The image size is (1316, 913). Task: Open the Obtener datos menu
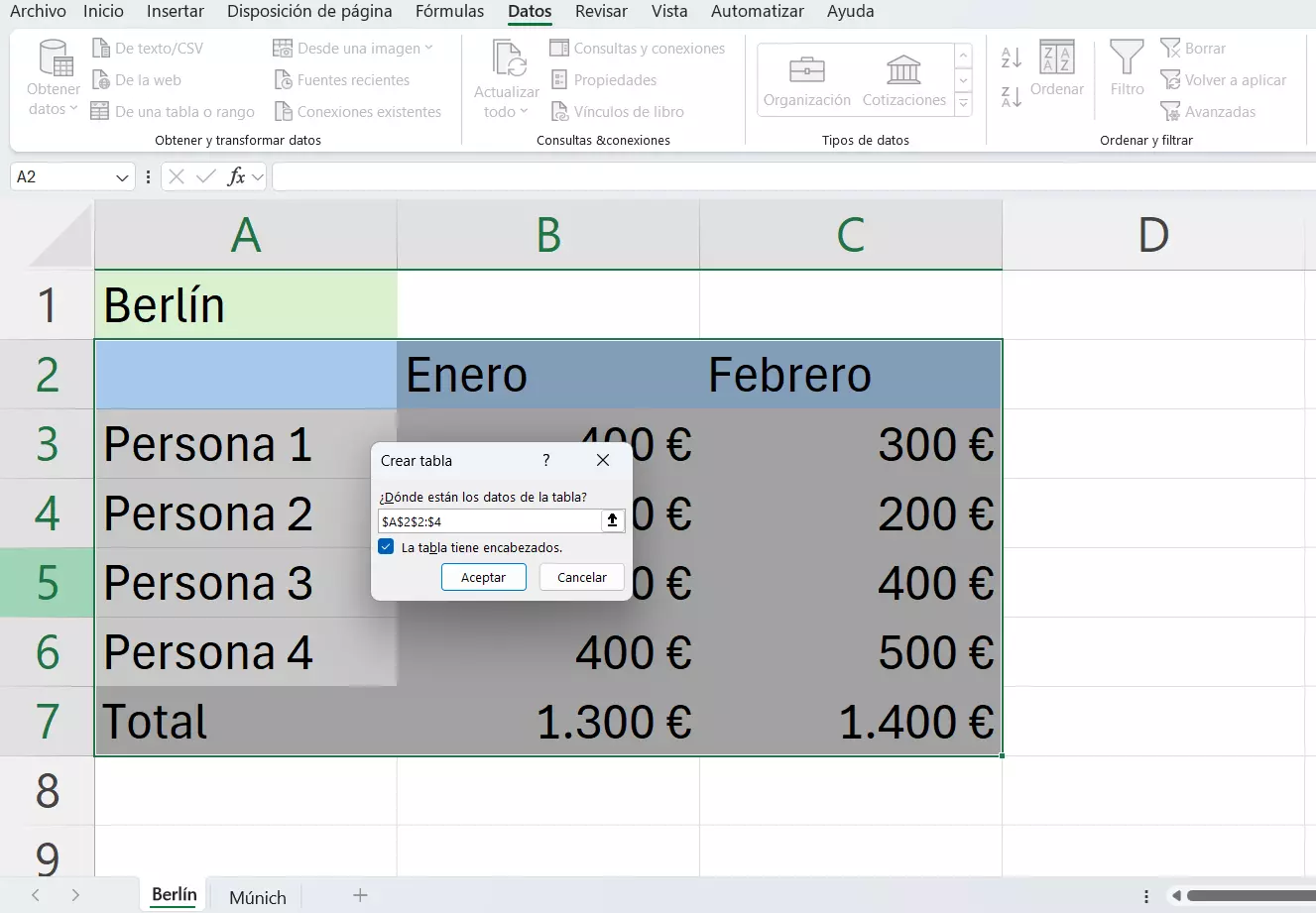(52, 79)
